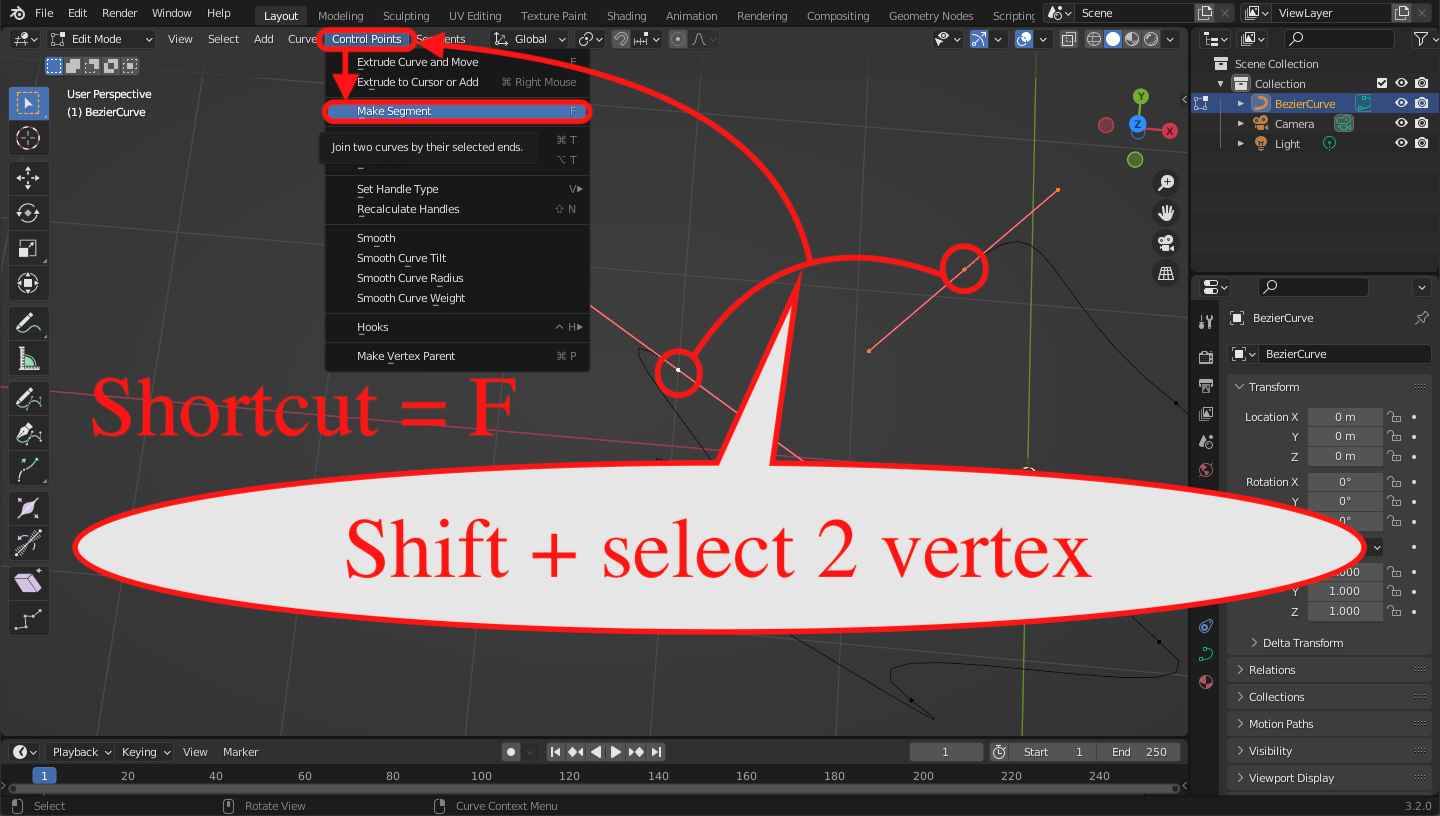Click the Blender logo menu

pos(17,13)
